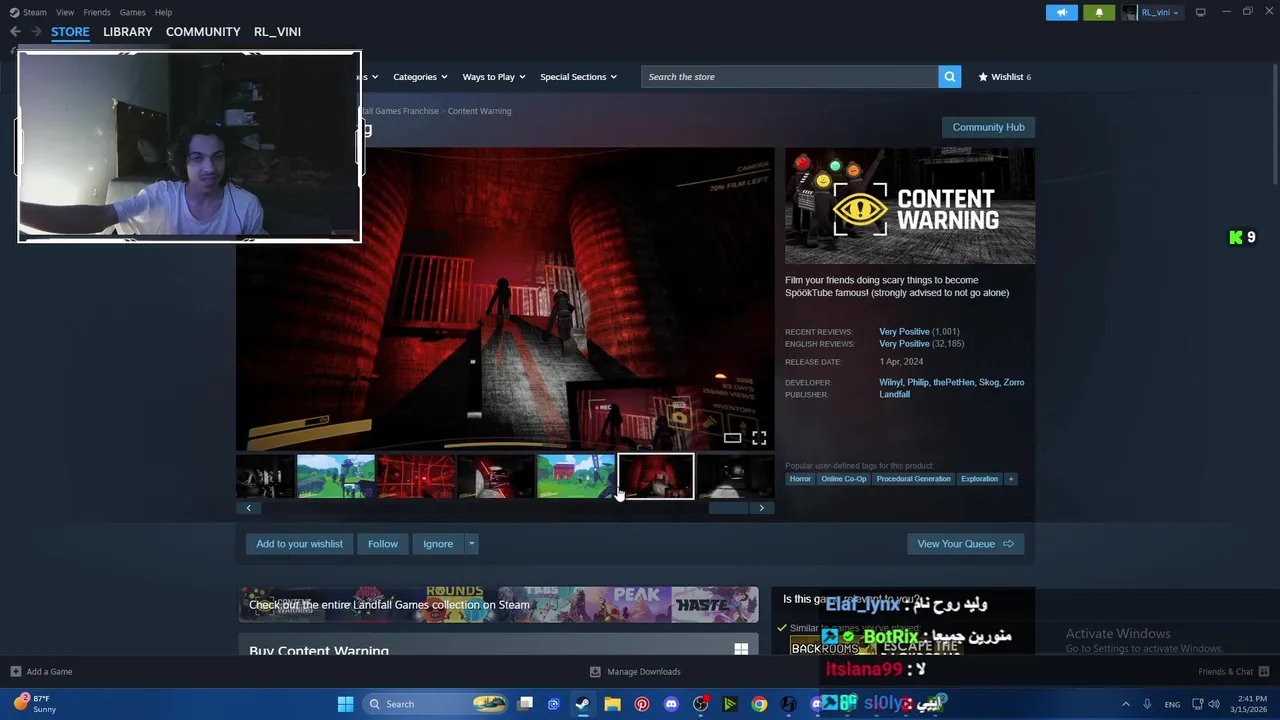Open the Very Positive recent reviews link
The height and width of the screenshot is (720, 1280).
[904, 332]
